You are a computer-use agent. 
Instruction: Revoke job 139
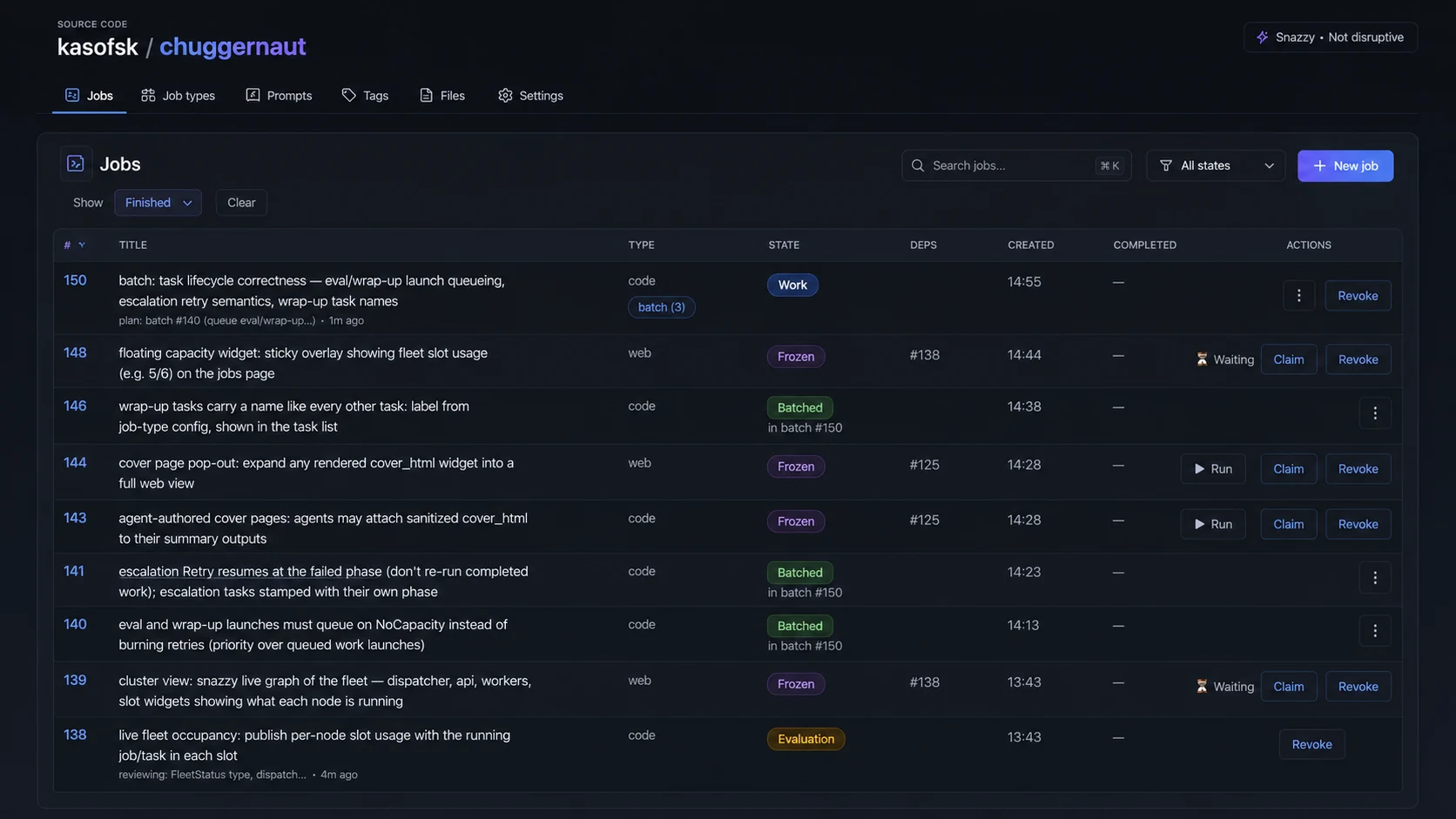tap(1358, 687)
